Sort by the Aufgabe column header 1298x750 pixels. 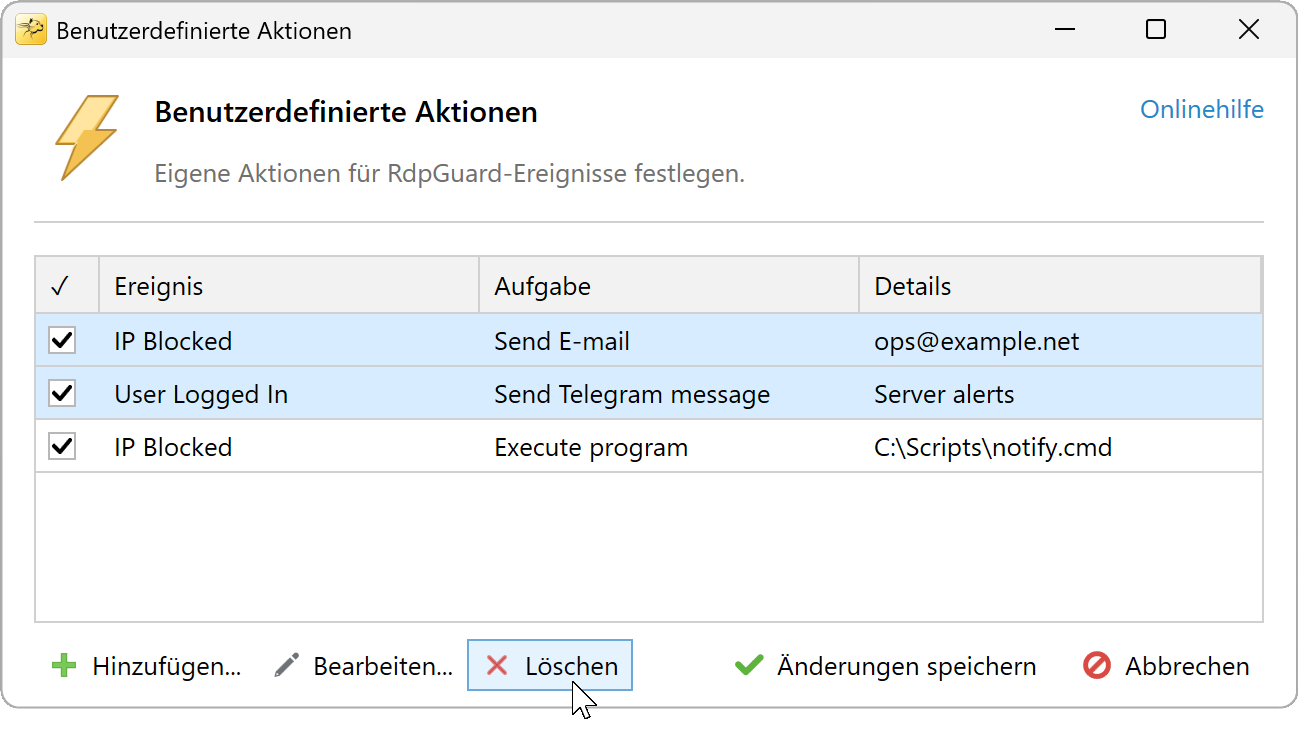pyautogui.click(x=669, y=286)
